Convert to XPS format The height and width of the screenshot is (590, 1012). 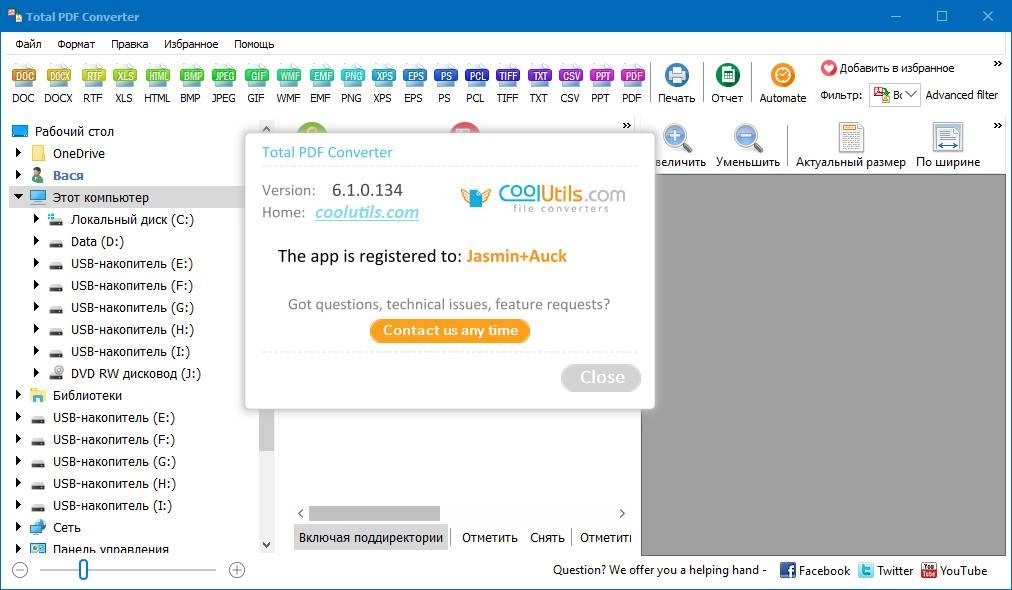click(x=383, y=85)
